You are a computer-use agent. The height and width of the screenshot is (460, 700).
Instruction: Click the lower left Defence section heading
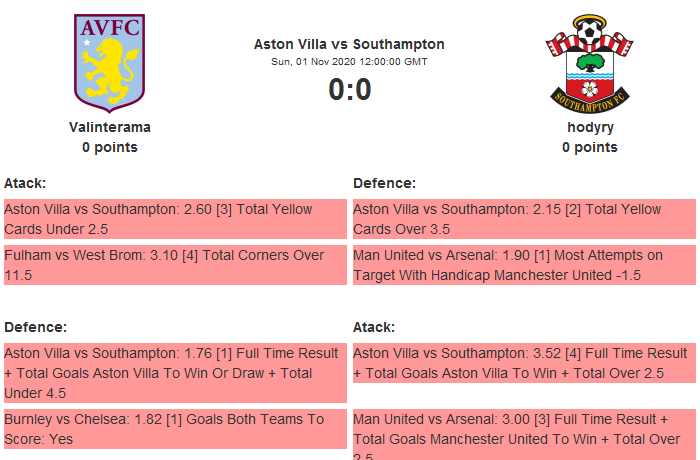coord(35,327)
